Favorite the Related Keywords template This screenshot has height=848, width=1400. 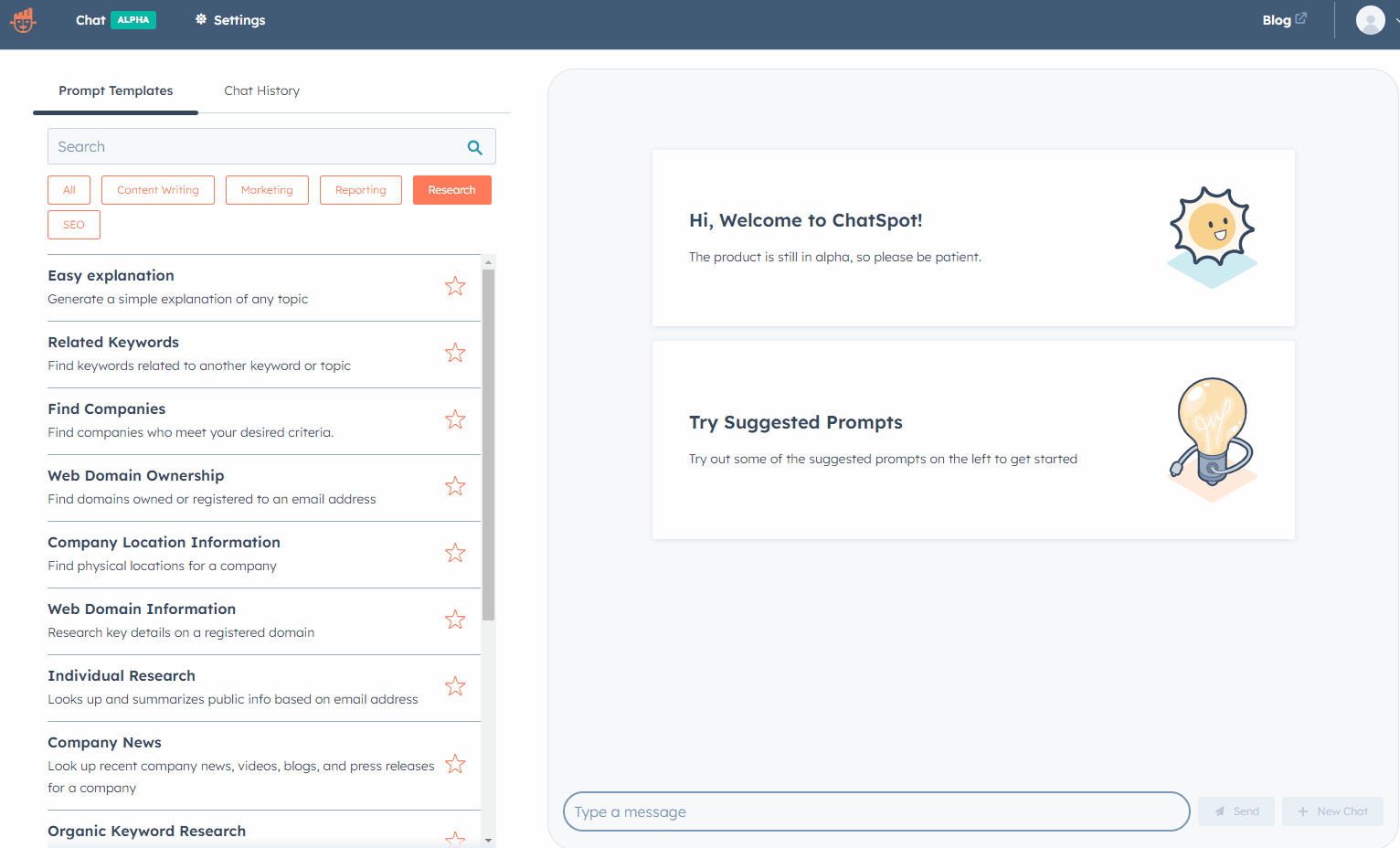tap(455, 353)
